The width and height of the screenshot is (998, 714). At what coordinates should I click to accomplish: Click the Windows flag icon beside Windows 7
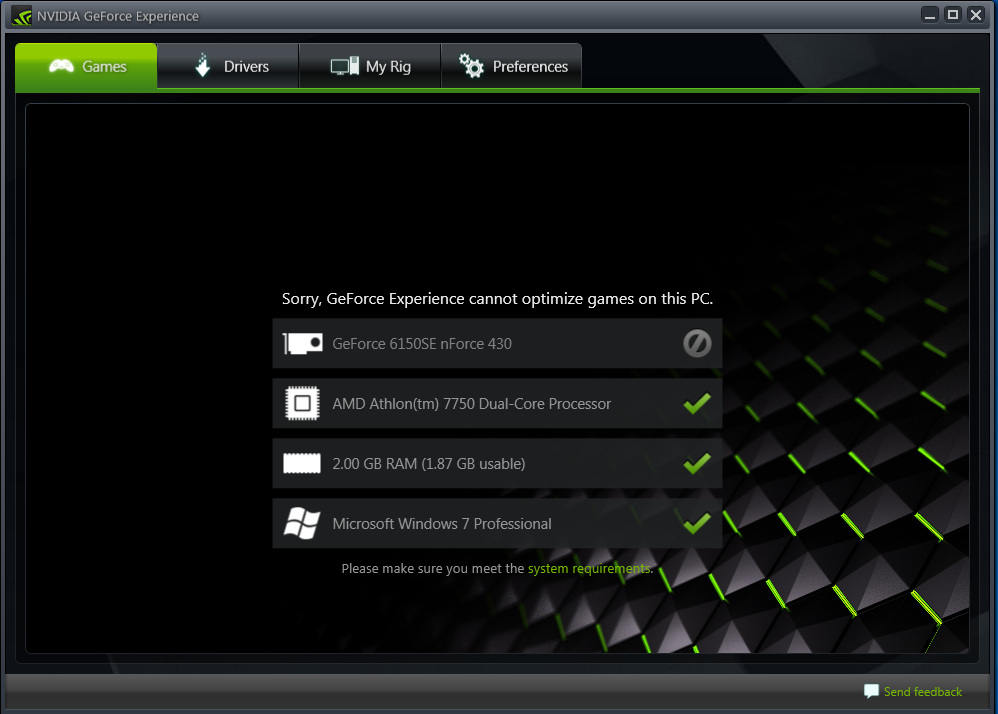coord(302,523)
